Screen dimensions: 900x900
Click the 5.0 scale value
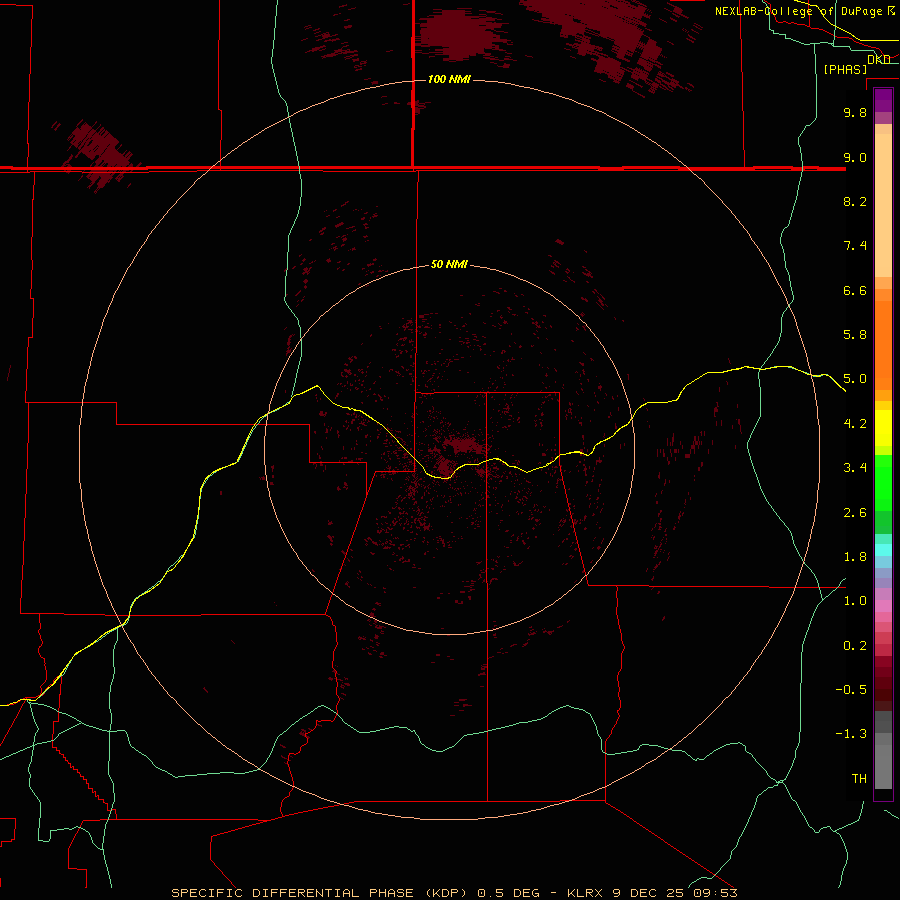855,379
